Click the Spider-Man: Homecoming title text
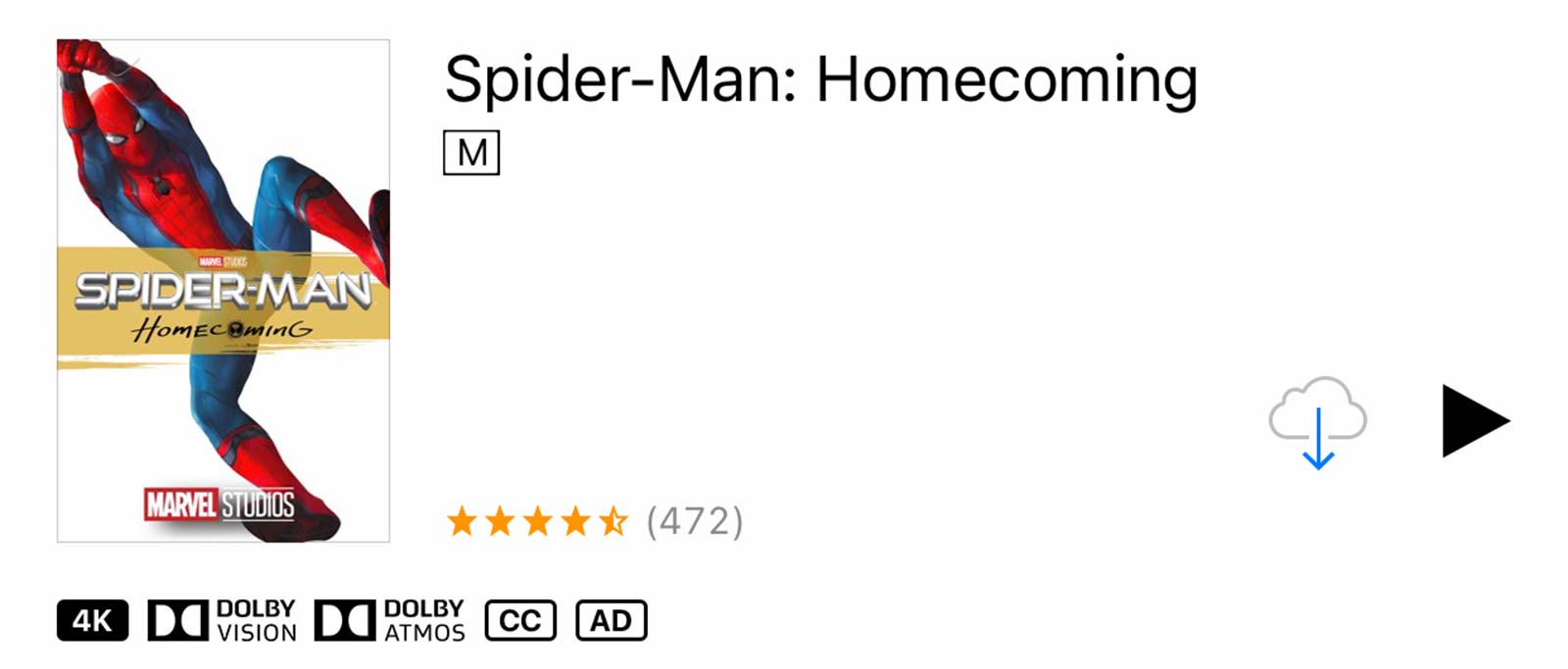This screenshot has height=669, width=1568. coord(821,79)
